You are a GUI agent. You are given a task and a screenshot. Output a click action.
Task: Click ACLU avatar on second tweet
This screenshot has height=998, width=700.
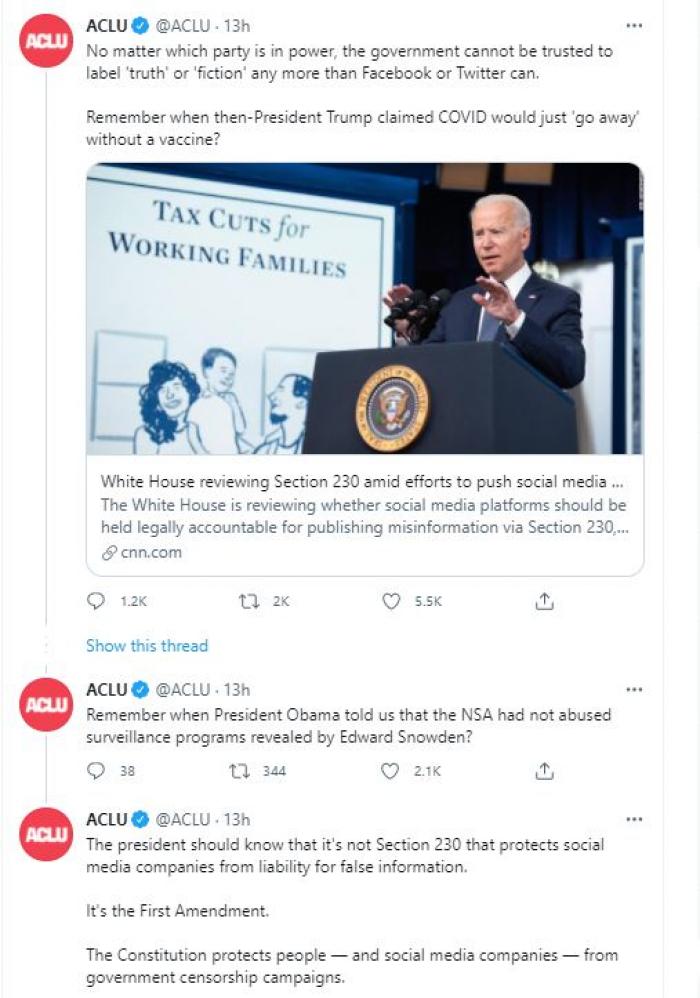coord(45,705)
